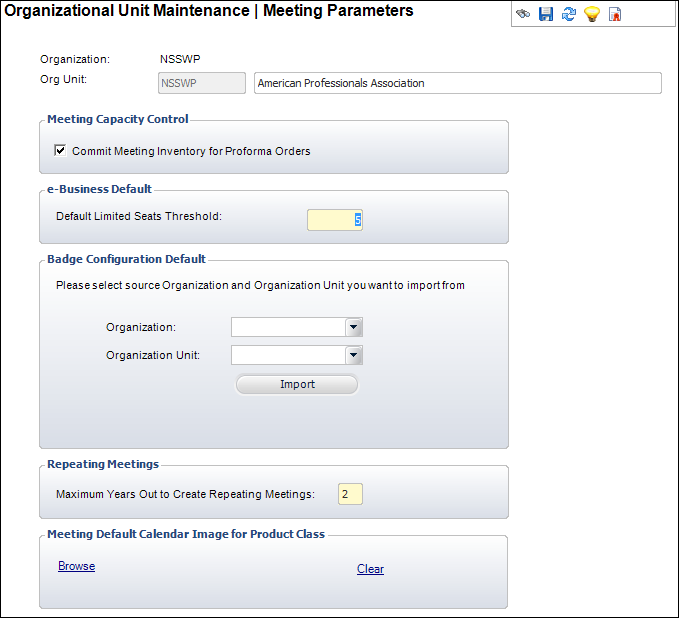The height and width of the screenshot is (618, 679).
Task: Click the binoculars search icon
Action: click(523, 14)
